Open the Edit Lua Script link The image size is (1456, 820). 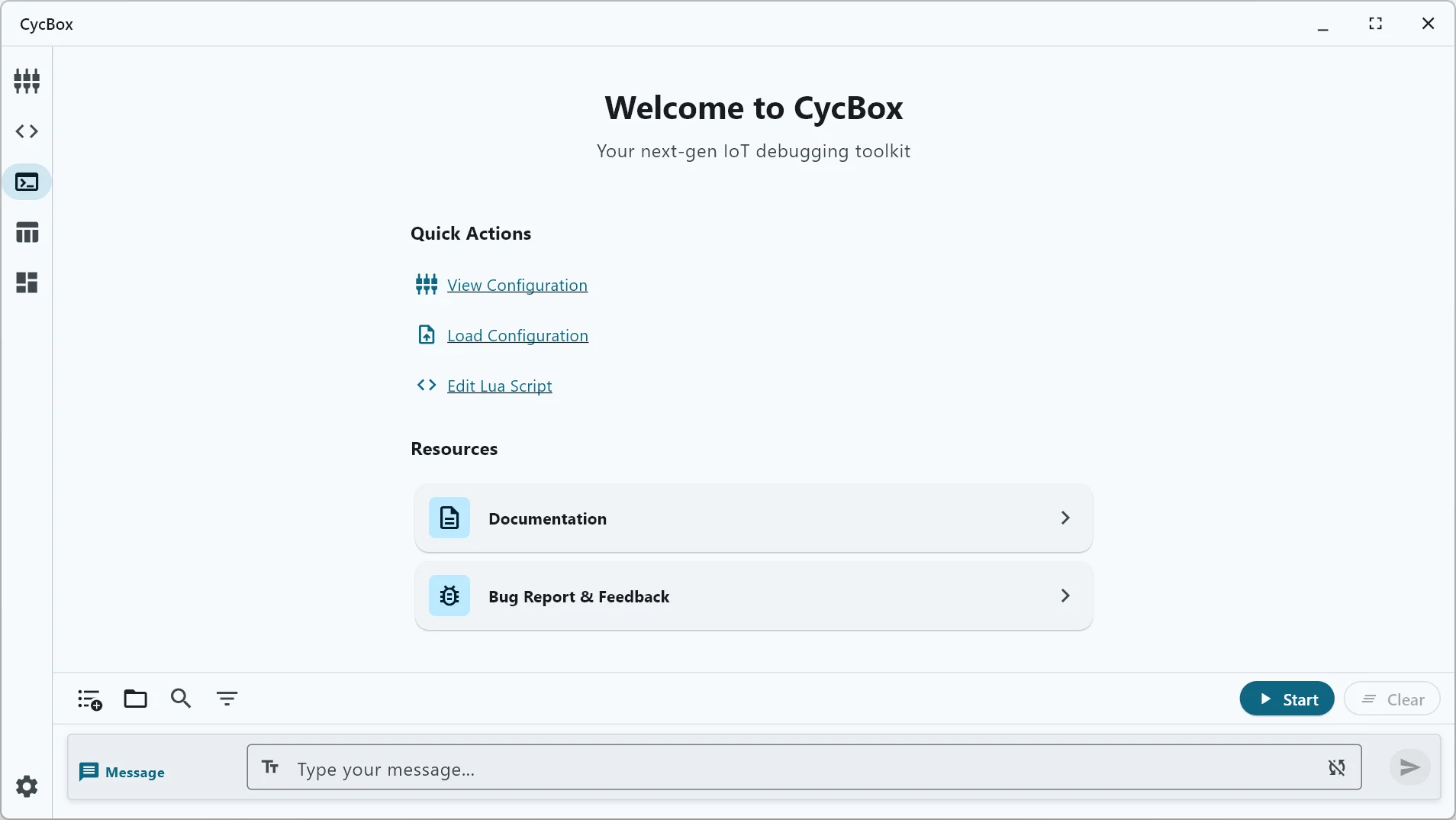500,386
